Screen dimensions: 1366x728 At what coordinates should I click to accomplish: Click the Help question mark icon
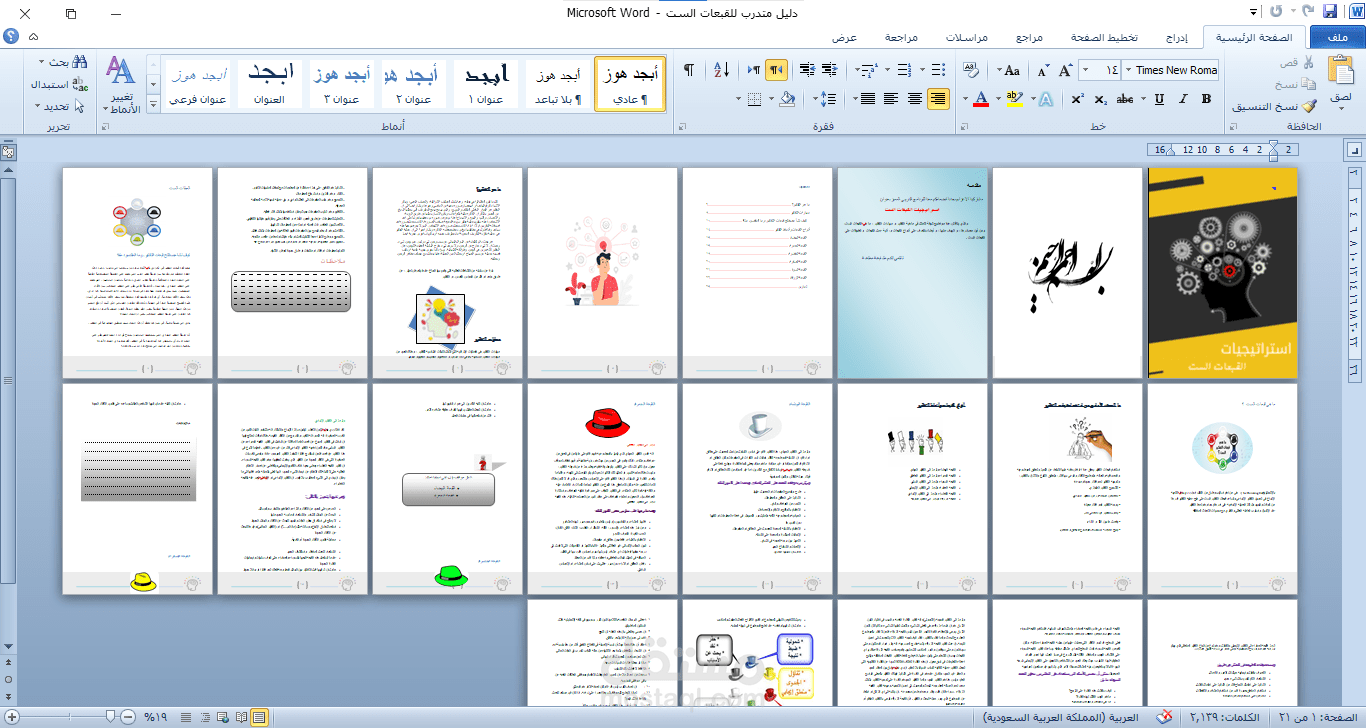pos(11,36)
